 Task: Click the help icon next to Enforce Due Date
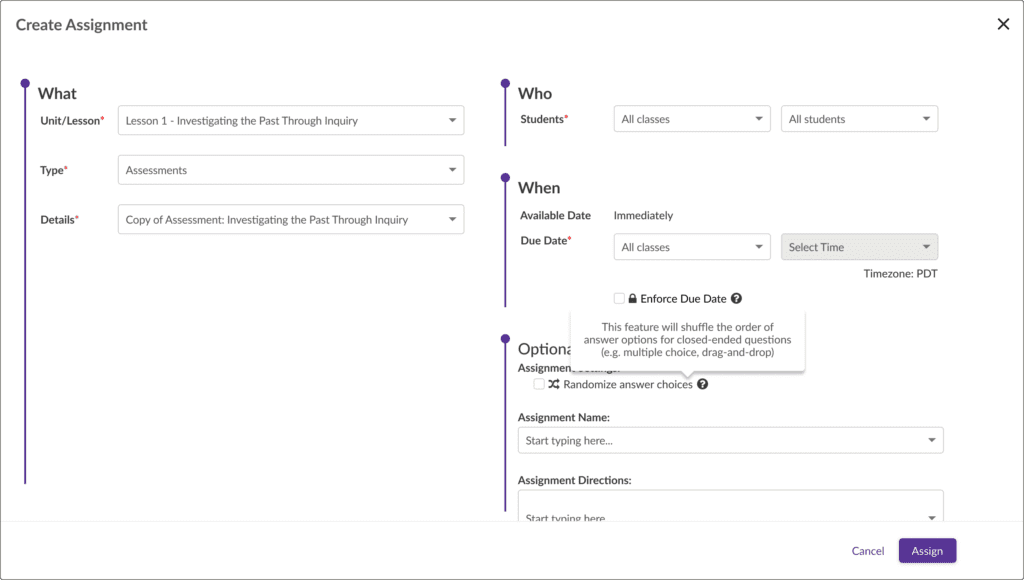pyautogui.click(x=736, y=298)
